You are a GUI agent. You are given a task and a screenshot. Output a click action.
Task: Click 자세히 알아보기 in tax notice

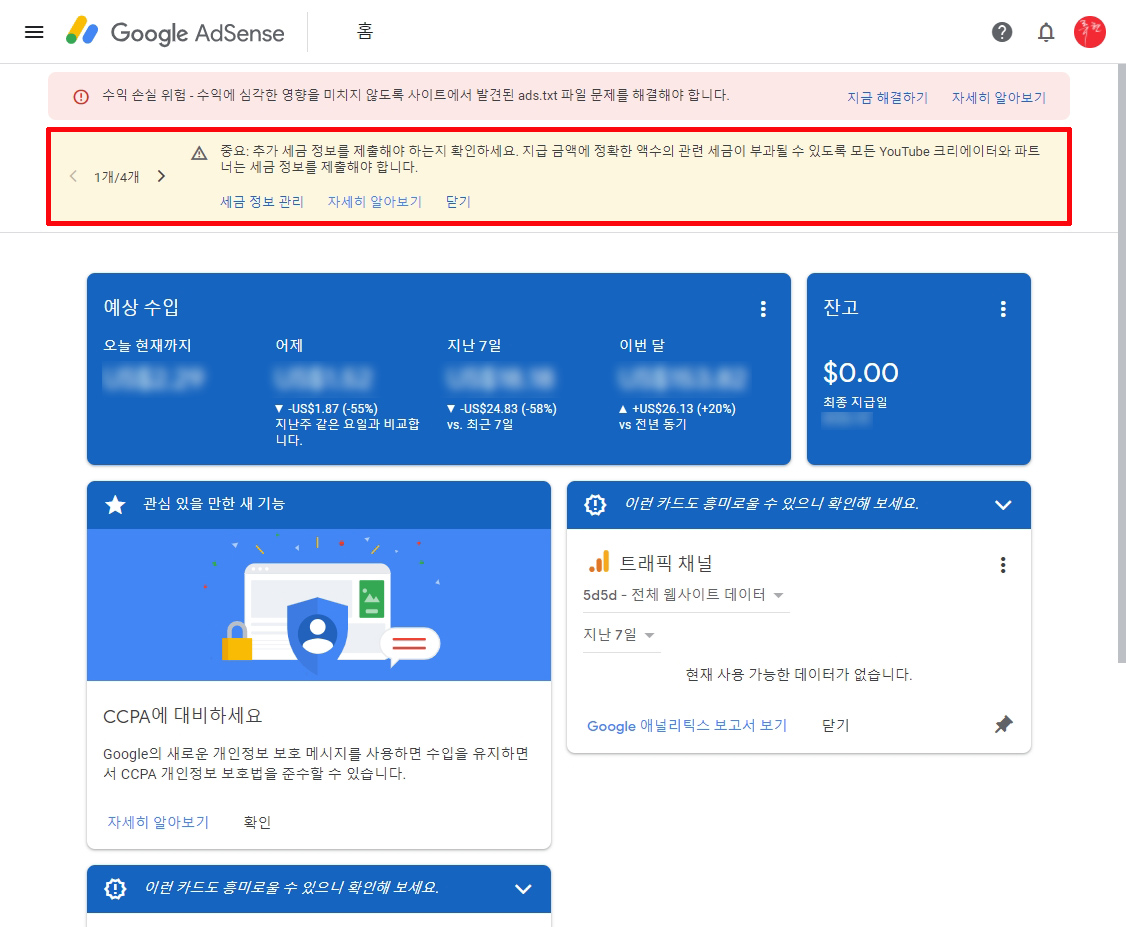375,202
